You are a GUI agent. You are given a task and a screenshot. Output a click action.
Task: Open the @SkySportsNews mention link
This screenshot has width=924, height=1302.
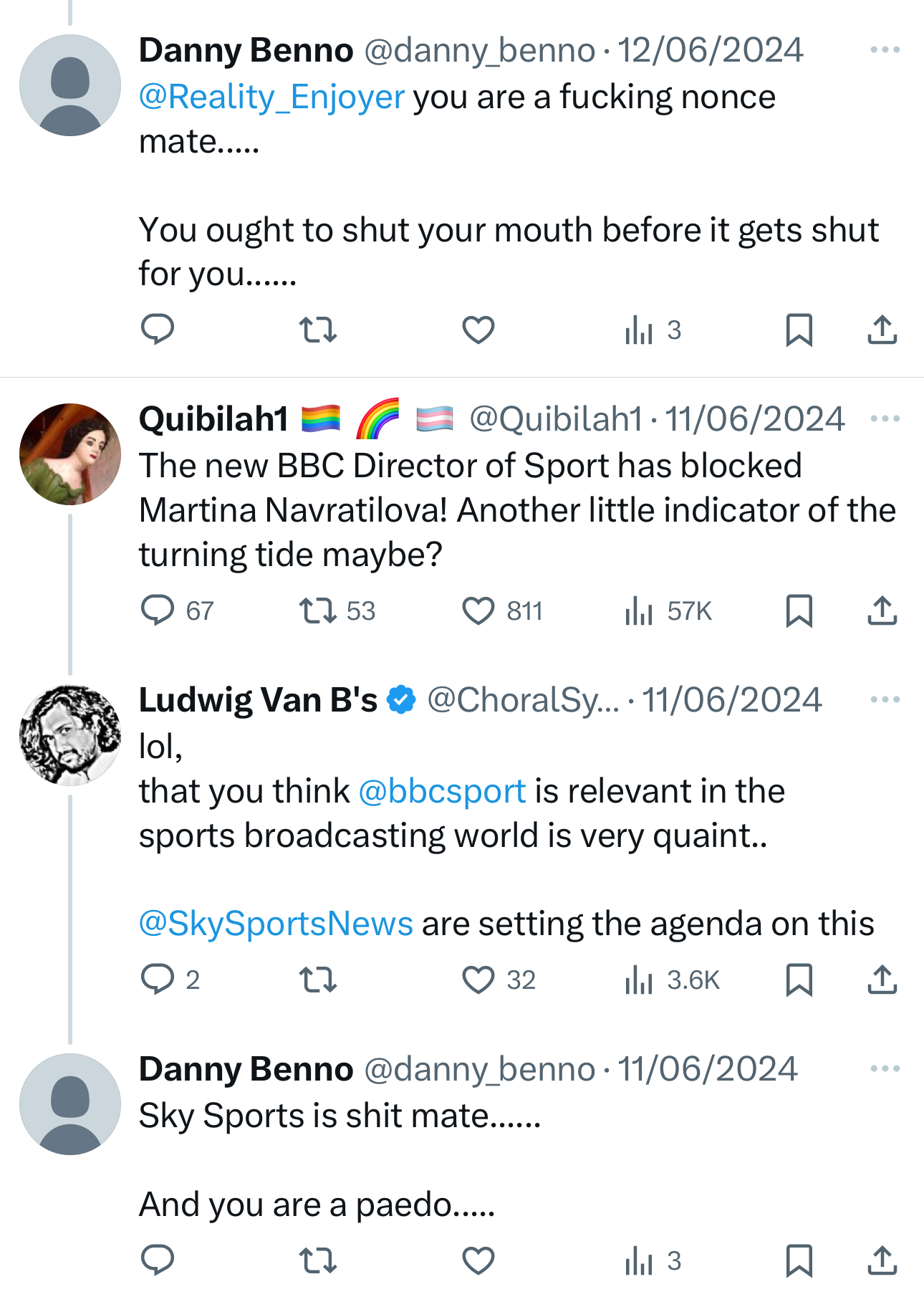276,924
